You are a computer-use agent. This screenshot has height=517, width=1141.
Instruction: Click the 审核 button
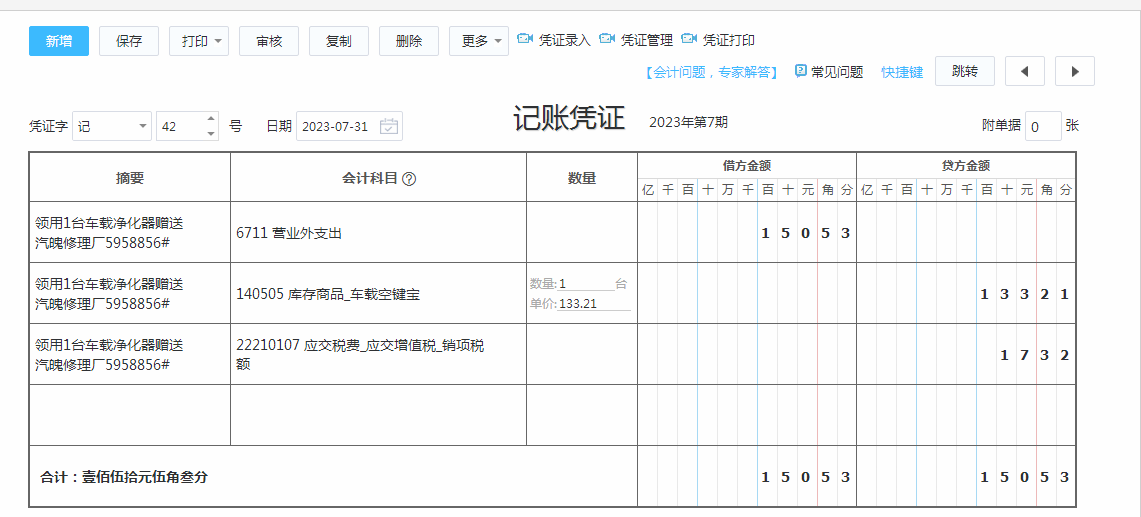point(269,41)
